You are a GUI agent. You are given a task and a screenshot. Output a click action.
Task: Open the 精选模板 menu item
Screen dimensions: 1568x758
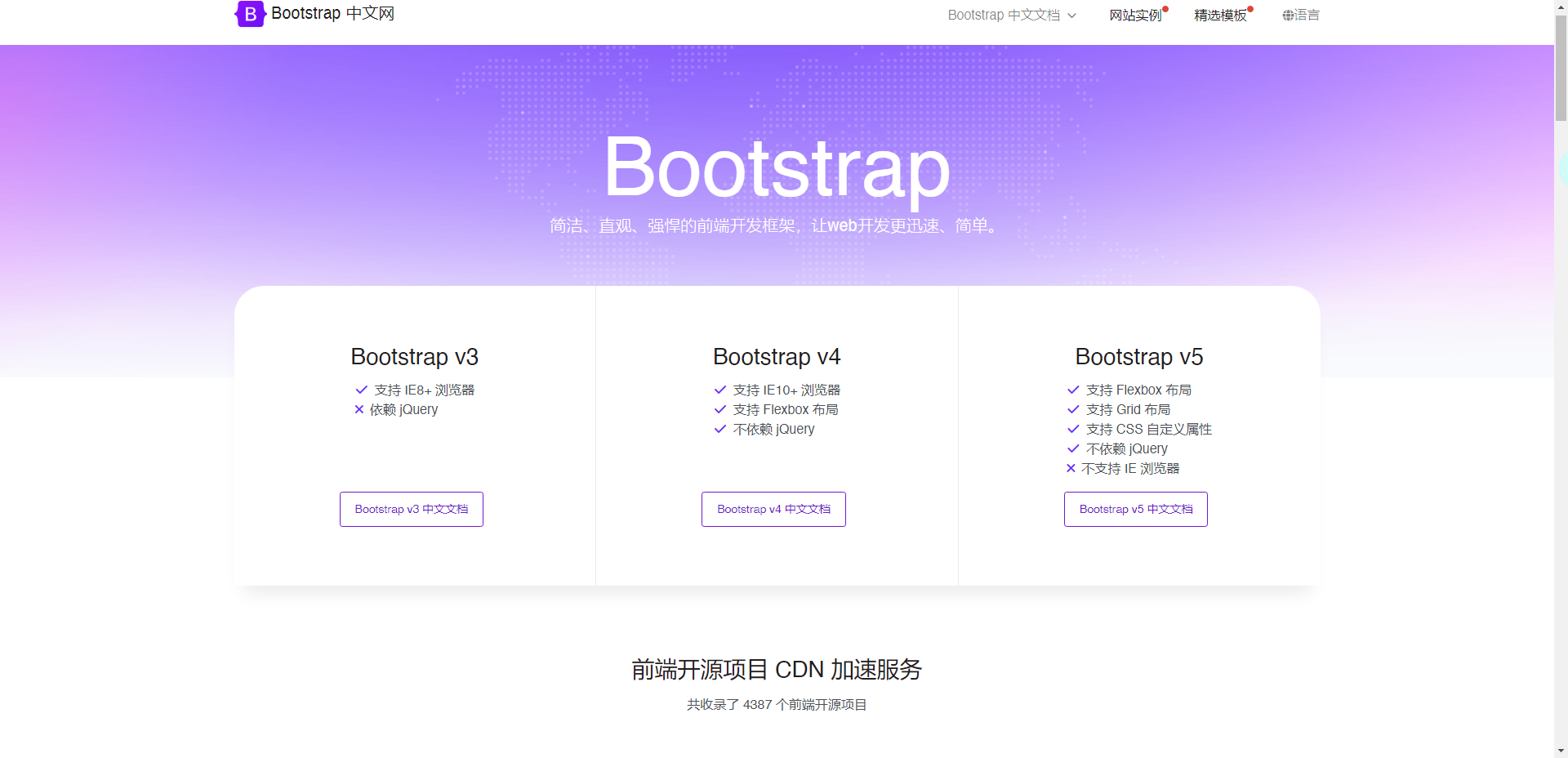[x=1220, y=16]
